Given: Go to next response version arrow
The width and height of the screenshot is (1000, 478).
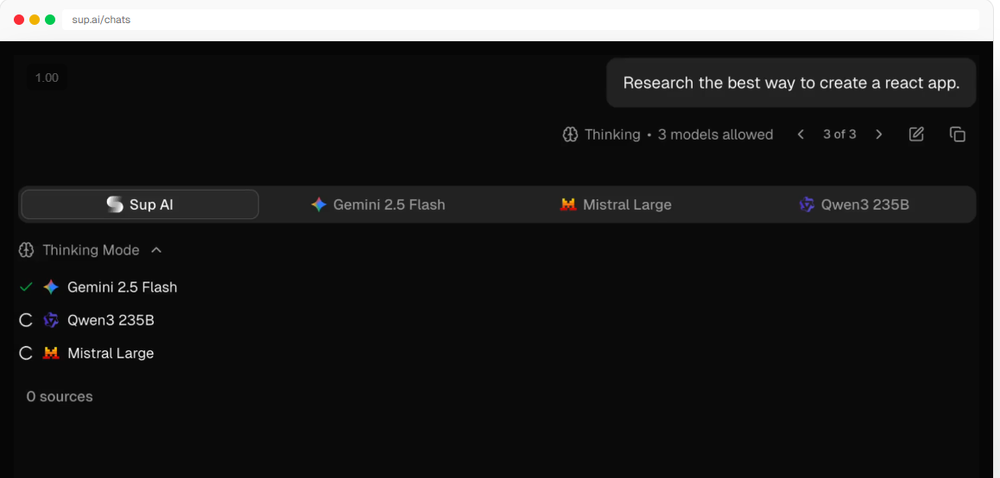Looking at the screenshot, I should tap(879, 134).
